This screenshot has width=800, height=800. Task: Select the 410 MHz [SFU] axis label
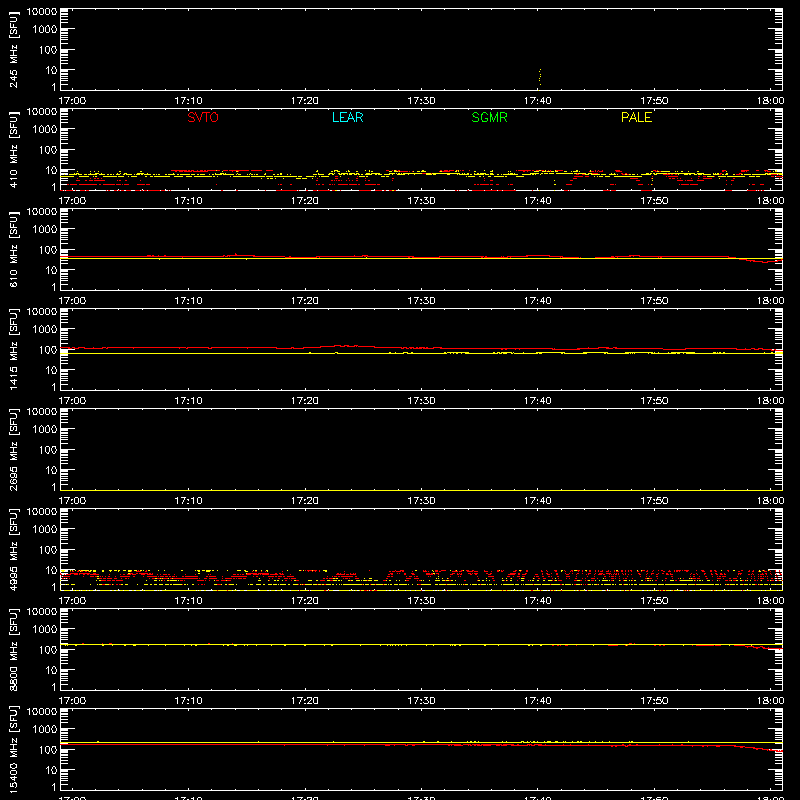coord(13,149)
